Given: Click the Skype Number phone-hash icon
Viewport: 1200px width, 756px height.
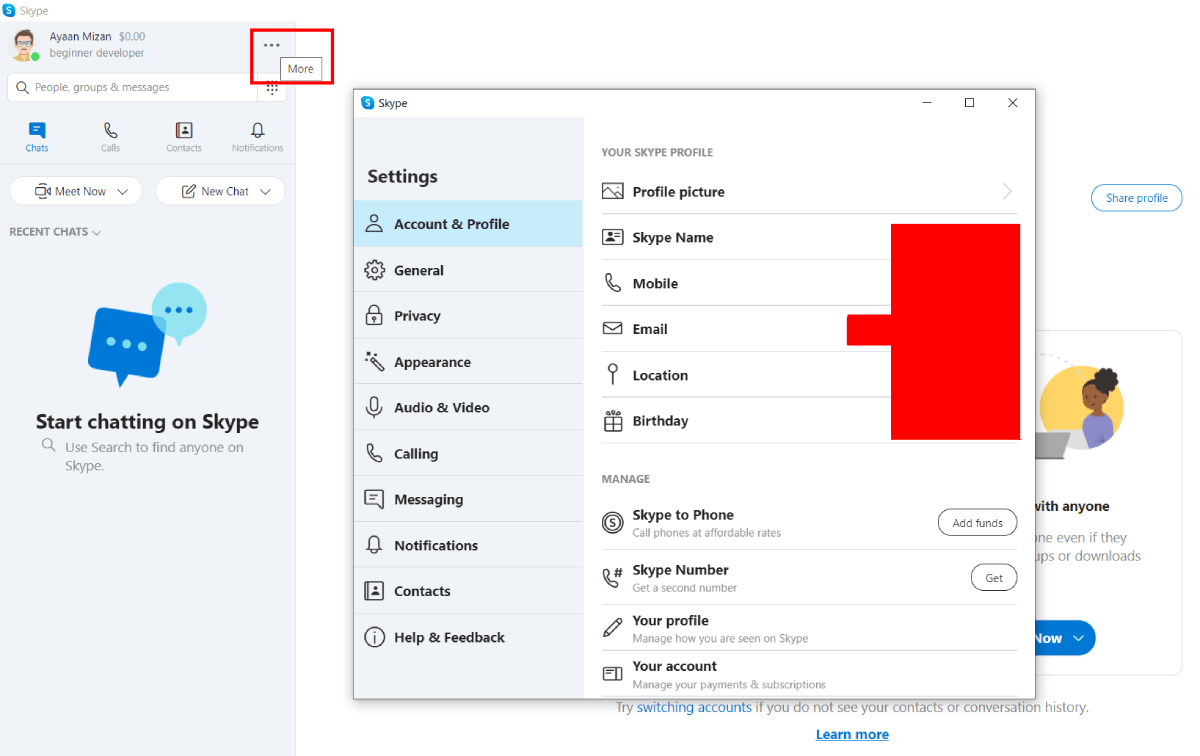Looking at the screenshot, I should tap(613, 577).
